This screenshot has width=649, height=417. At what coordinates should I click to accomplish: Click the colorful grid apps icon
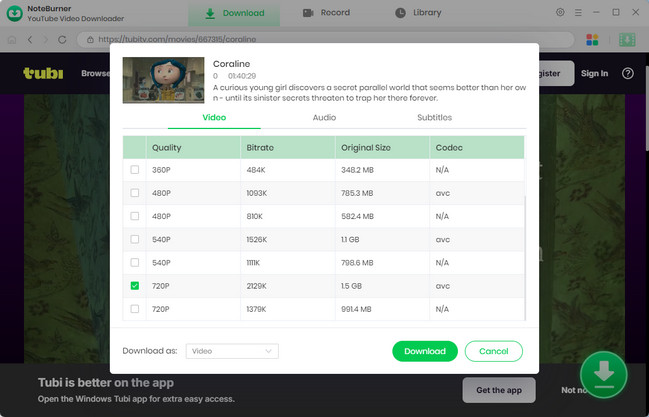(x=592, y=40)
